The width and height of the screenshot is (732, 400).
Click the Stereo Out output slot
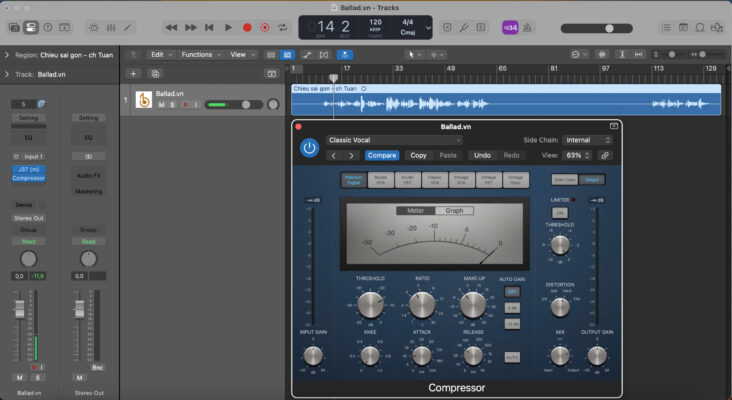[28, 218]
